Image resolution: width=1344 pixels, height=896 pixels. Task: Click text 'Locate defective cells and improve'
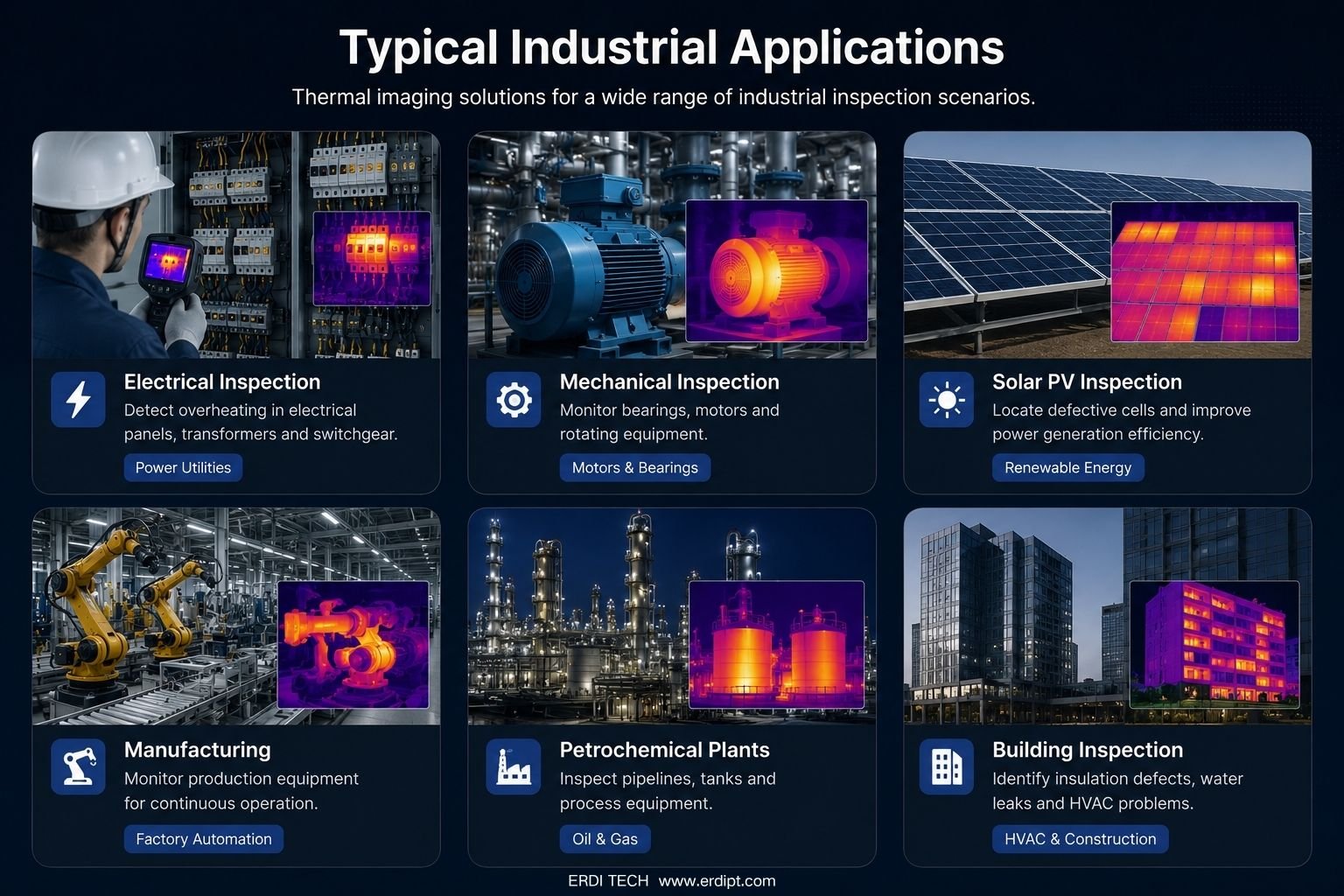pyautogui.click(x=1122, y=410)
